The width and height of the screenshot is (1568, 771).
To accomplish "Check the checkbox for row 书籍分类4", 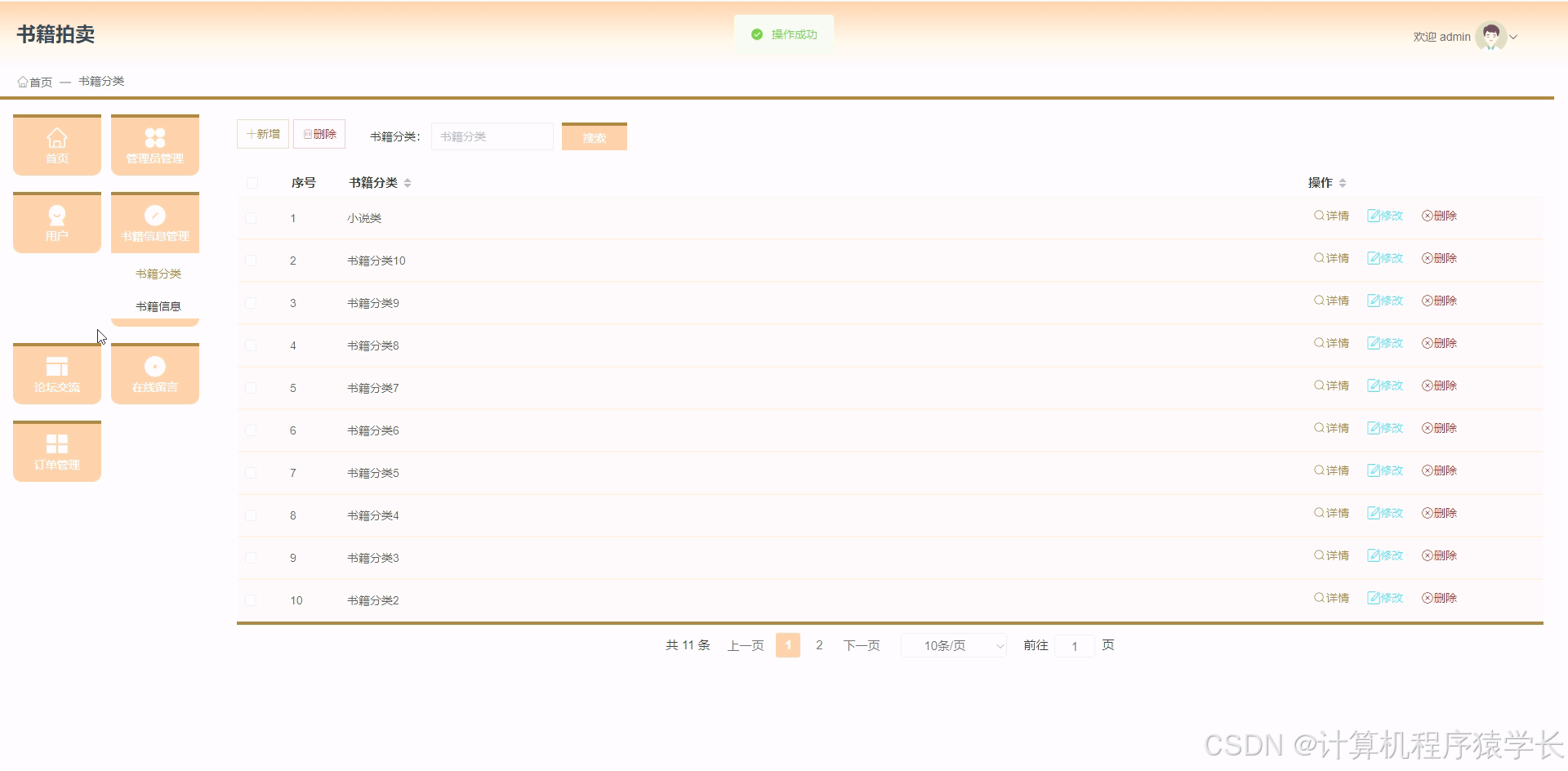I will click(x=252, y=515).
